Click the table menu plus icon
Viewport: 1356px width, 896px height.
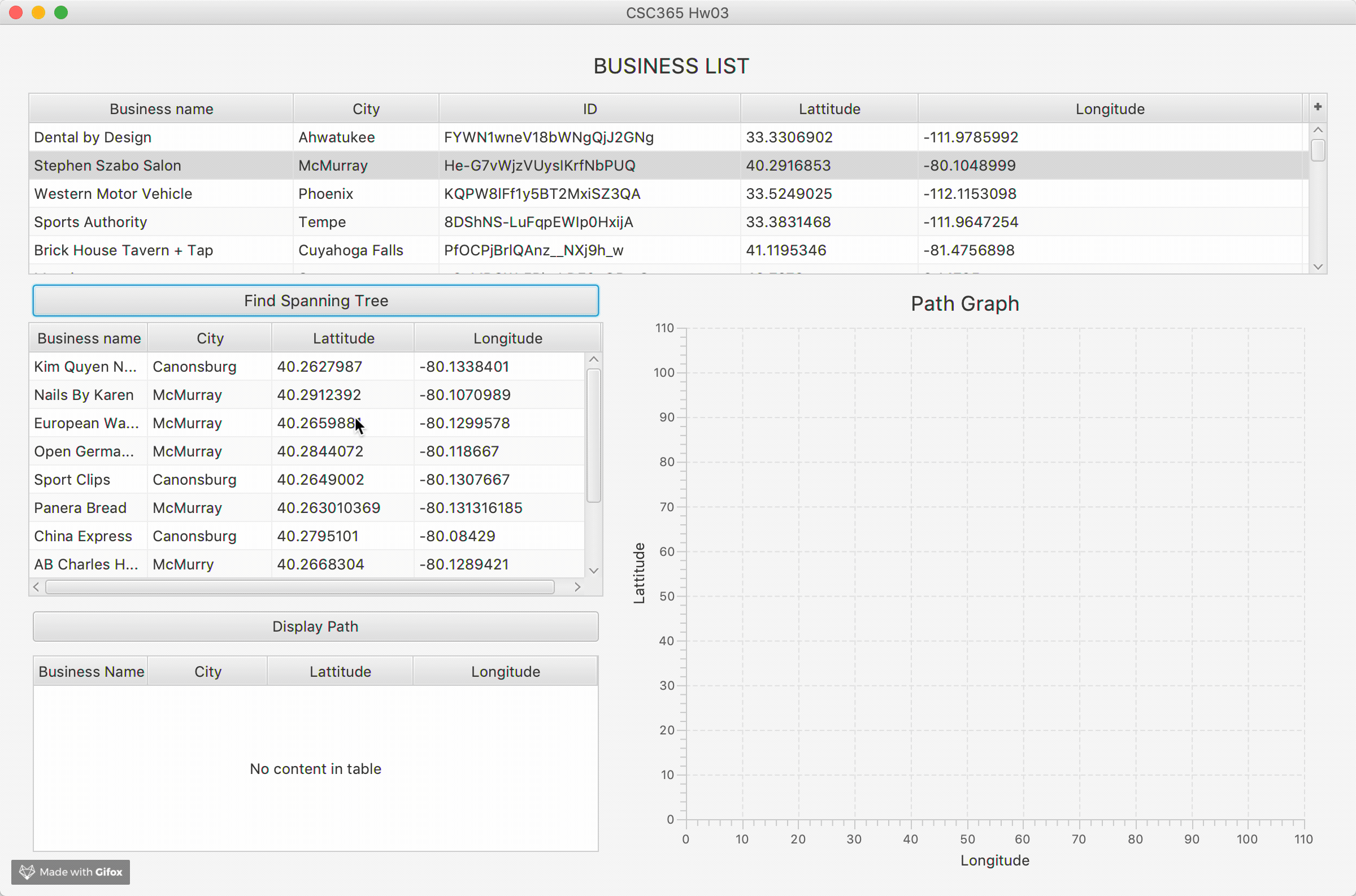pyautogui.click(x=1318, y=107)
